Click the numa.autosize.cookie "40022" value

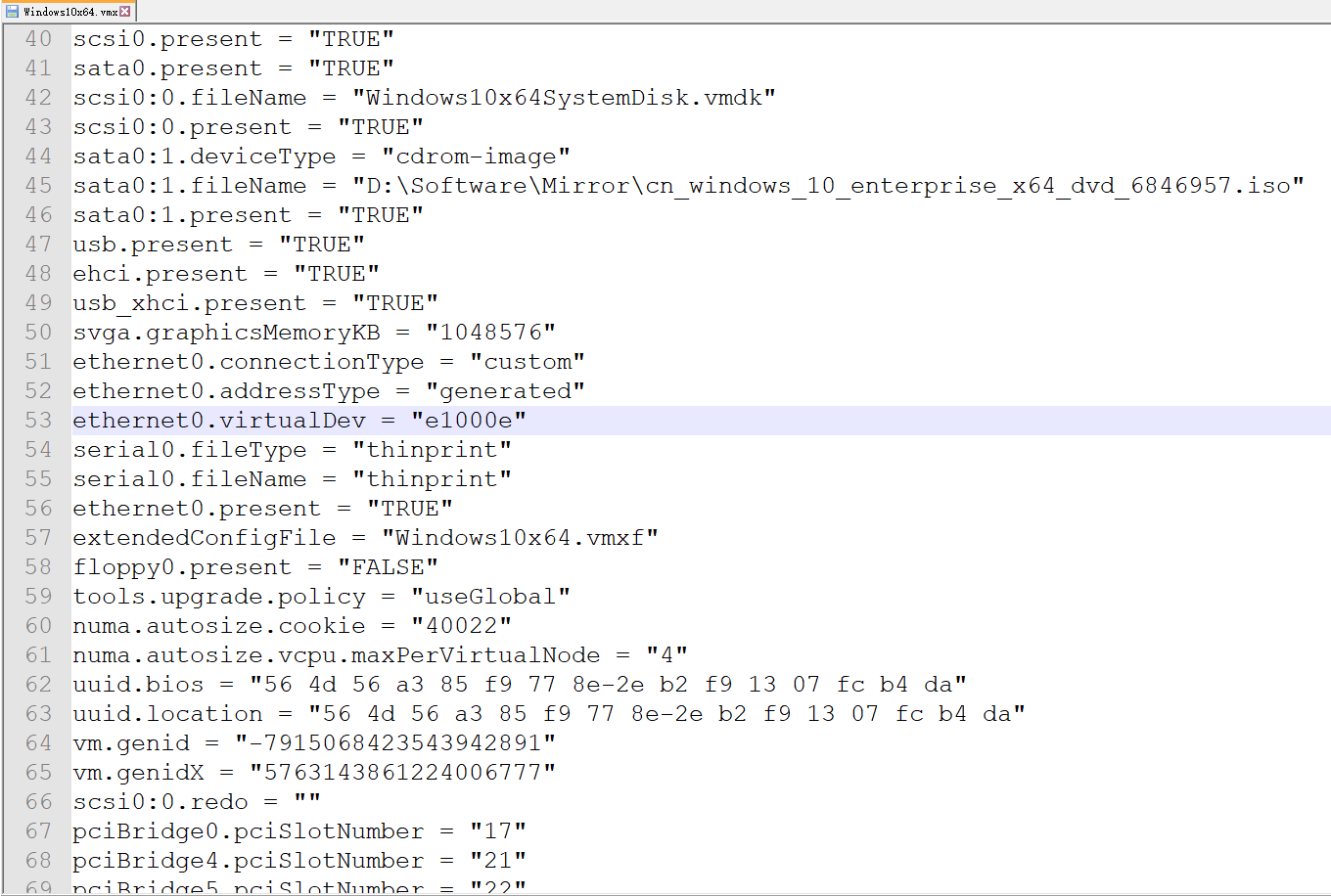point(461,626)
